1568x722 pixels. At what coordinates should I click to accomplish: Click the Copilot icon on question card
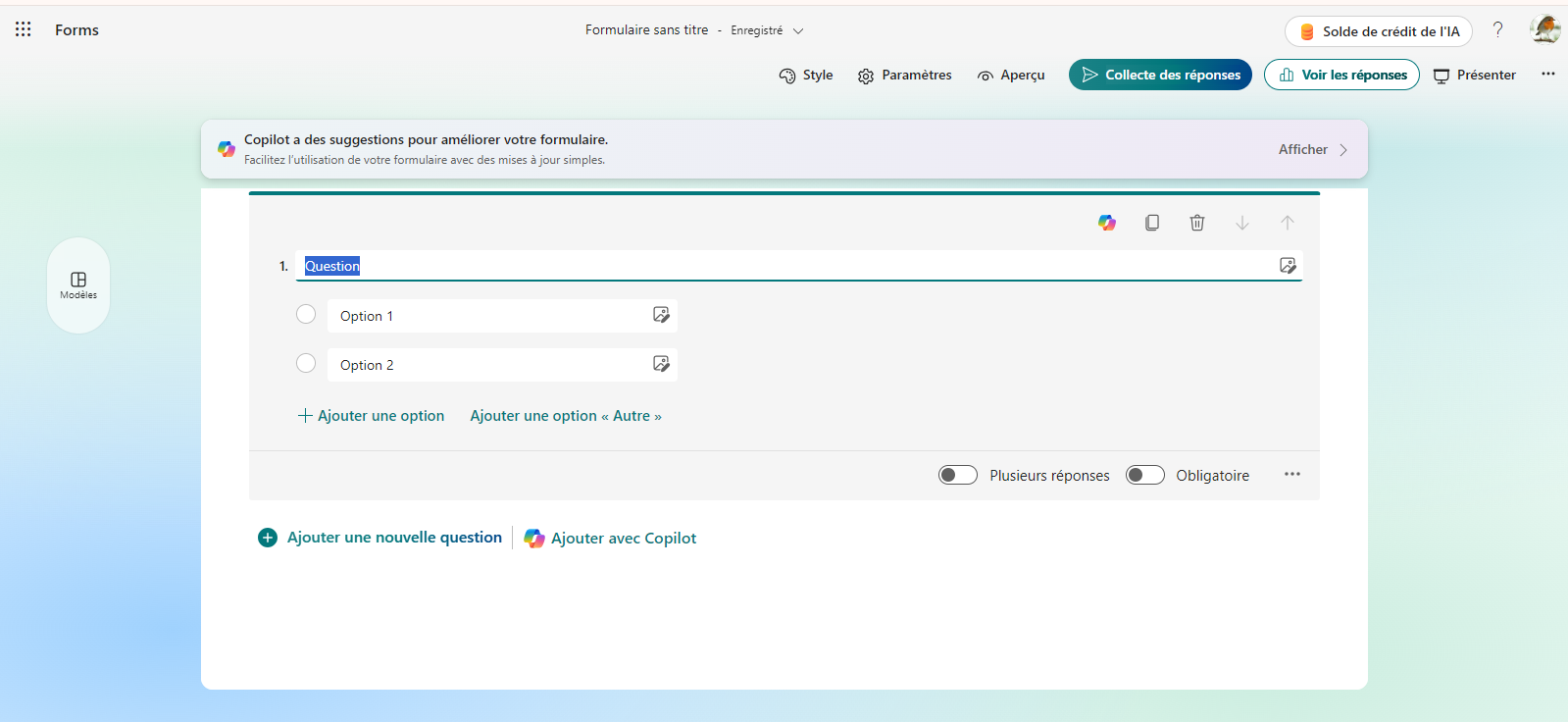[x=1107, y=223]
